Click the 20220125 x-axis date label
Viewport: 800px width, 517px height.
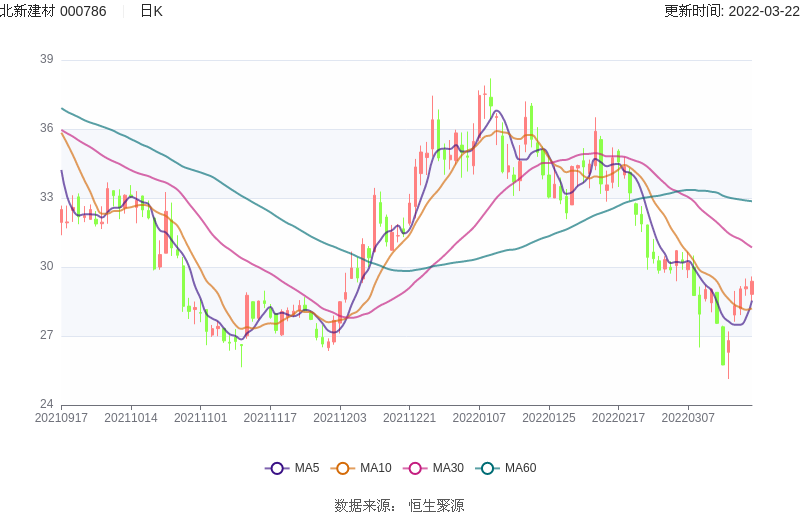[x=549, y=417]
